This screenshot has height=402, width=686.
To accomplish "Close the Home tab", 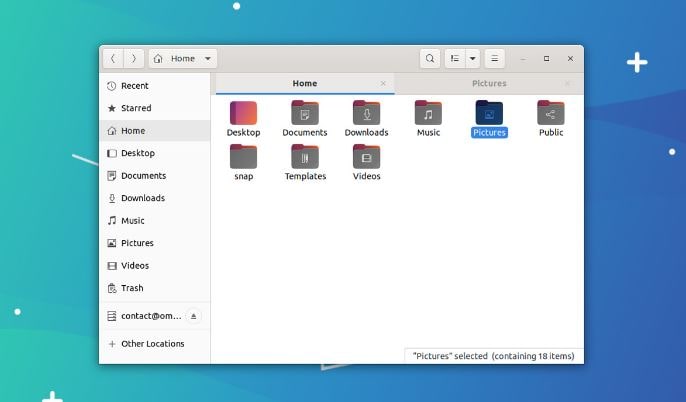I will 383,83.
